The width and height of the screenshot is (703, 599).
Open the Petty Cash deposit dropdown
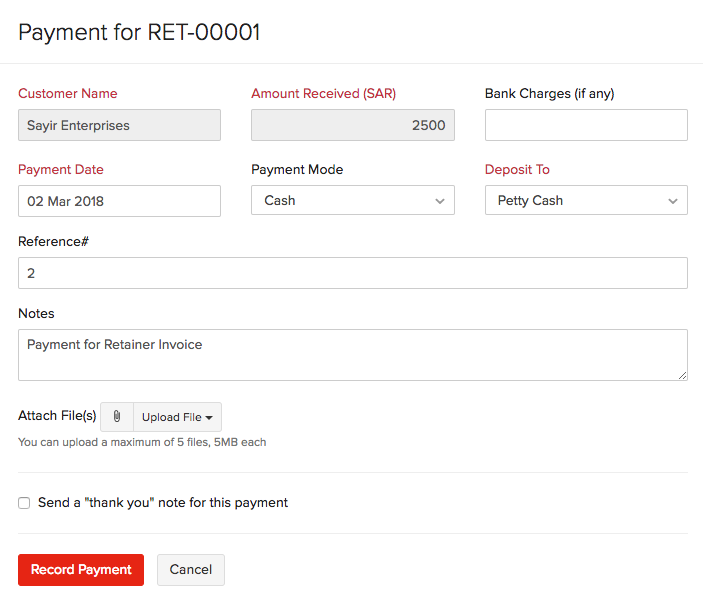(x=586, y=200)
